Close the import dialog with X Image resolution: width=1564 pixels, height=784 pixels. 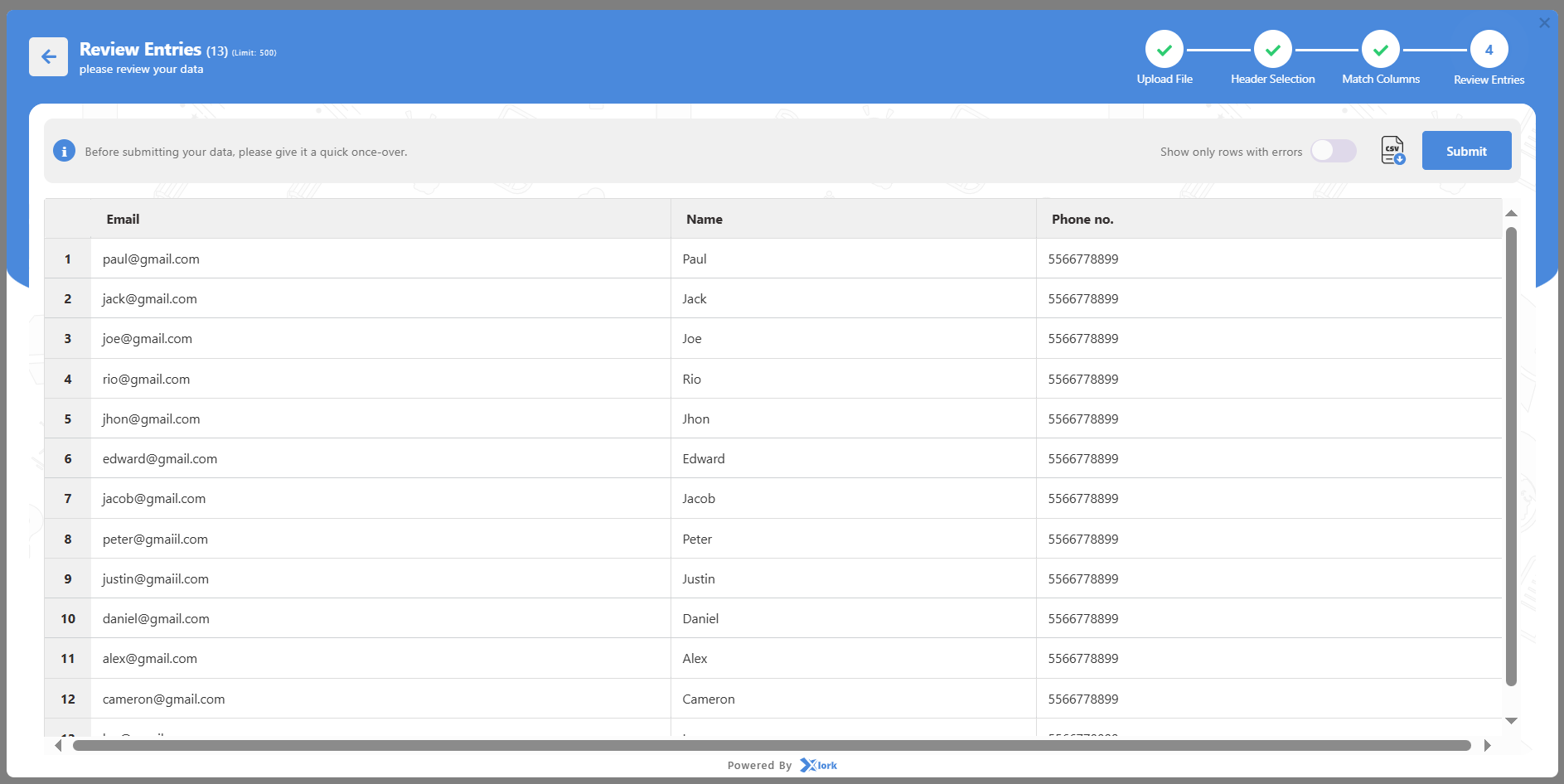(1544, 23)
